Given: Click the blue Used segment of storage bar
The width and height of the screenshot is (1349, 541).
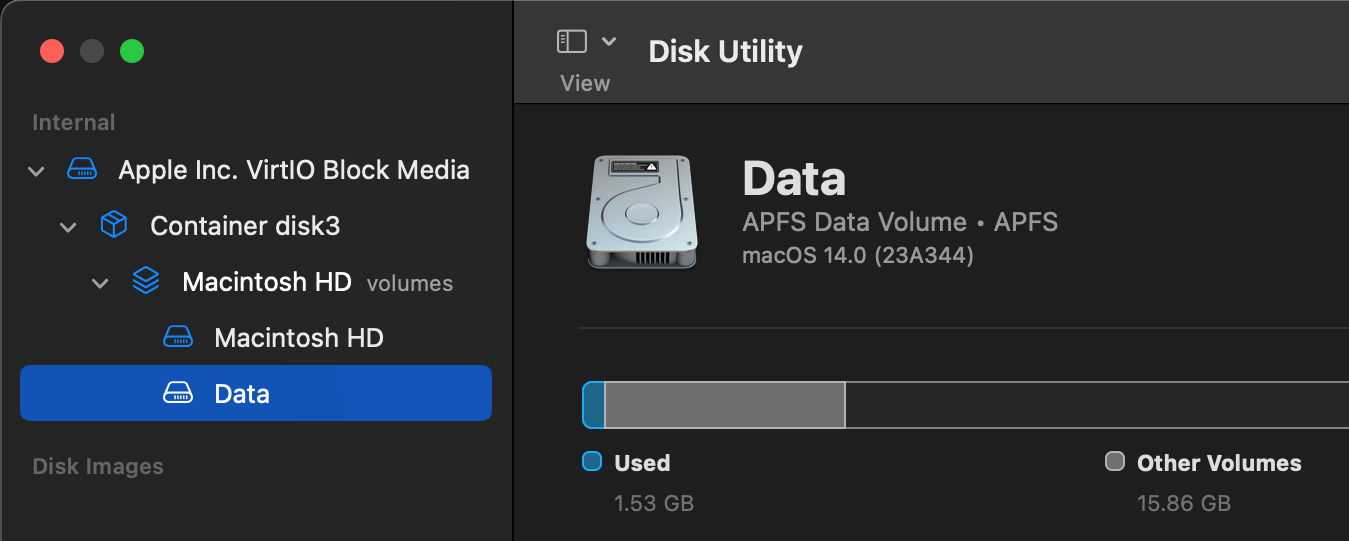Looking at the screenshot, I should (x=594, y=405).
